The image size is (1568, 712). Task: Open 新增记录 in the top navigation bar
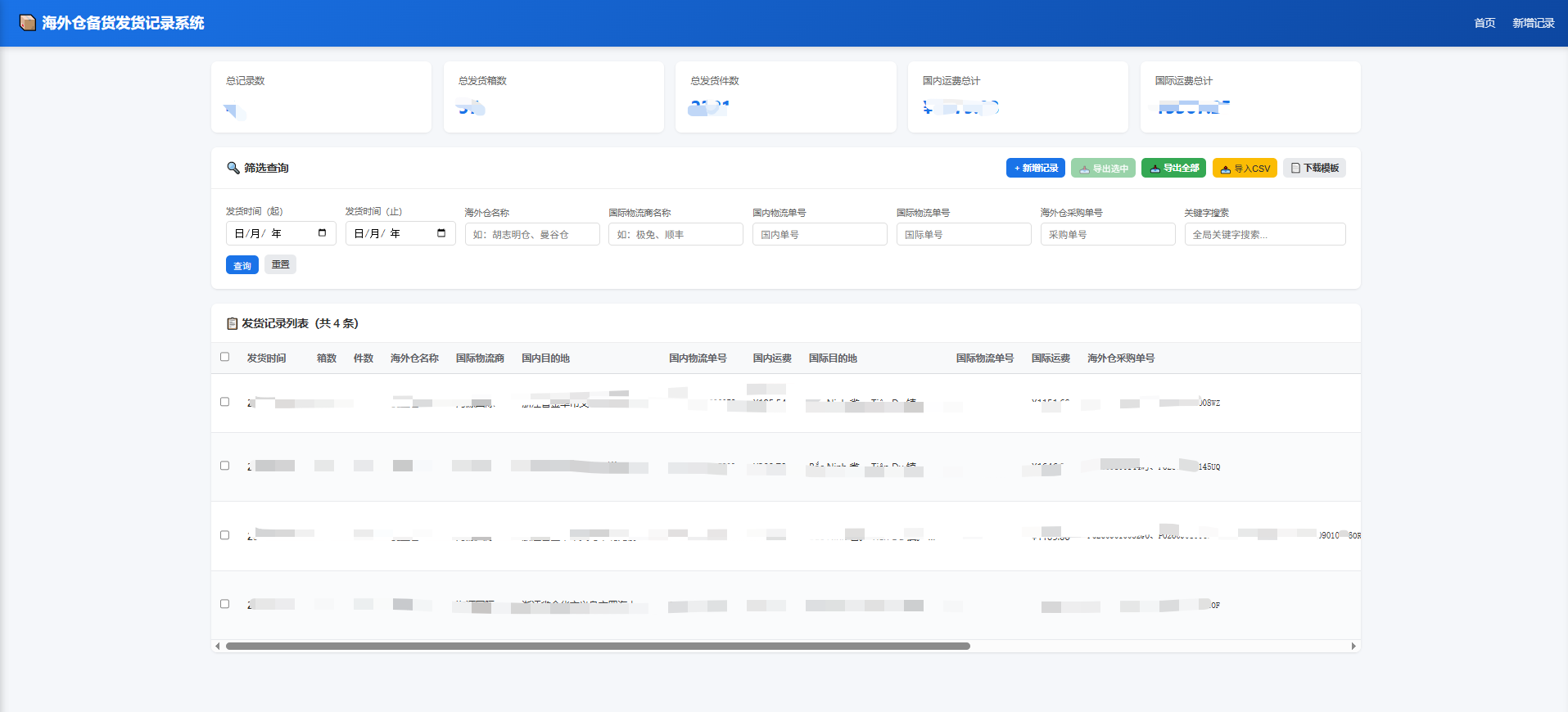(x=1533, y=23)
